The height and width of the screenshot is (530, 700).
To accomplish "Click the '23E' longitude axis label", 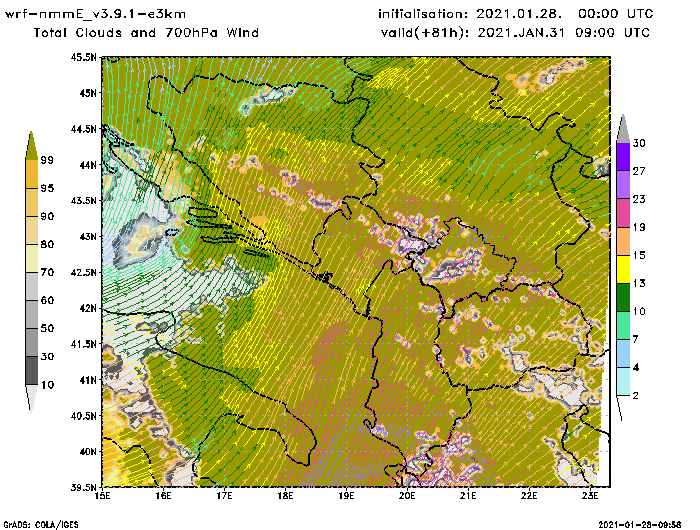I will click(x=590, y=496).
